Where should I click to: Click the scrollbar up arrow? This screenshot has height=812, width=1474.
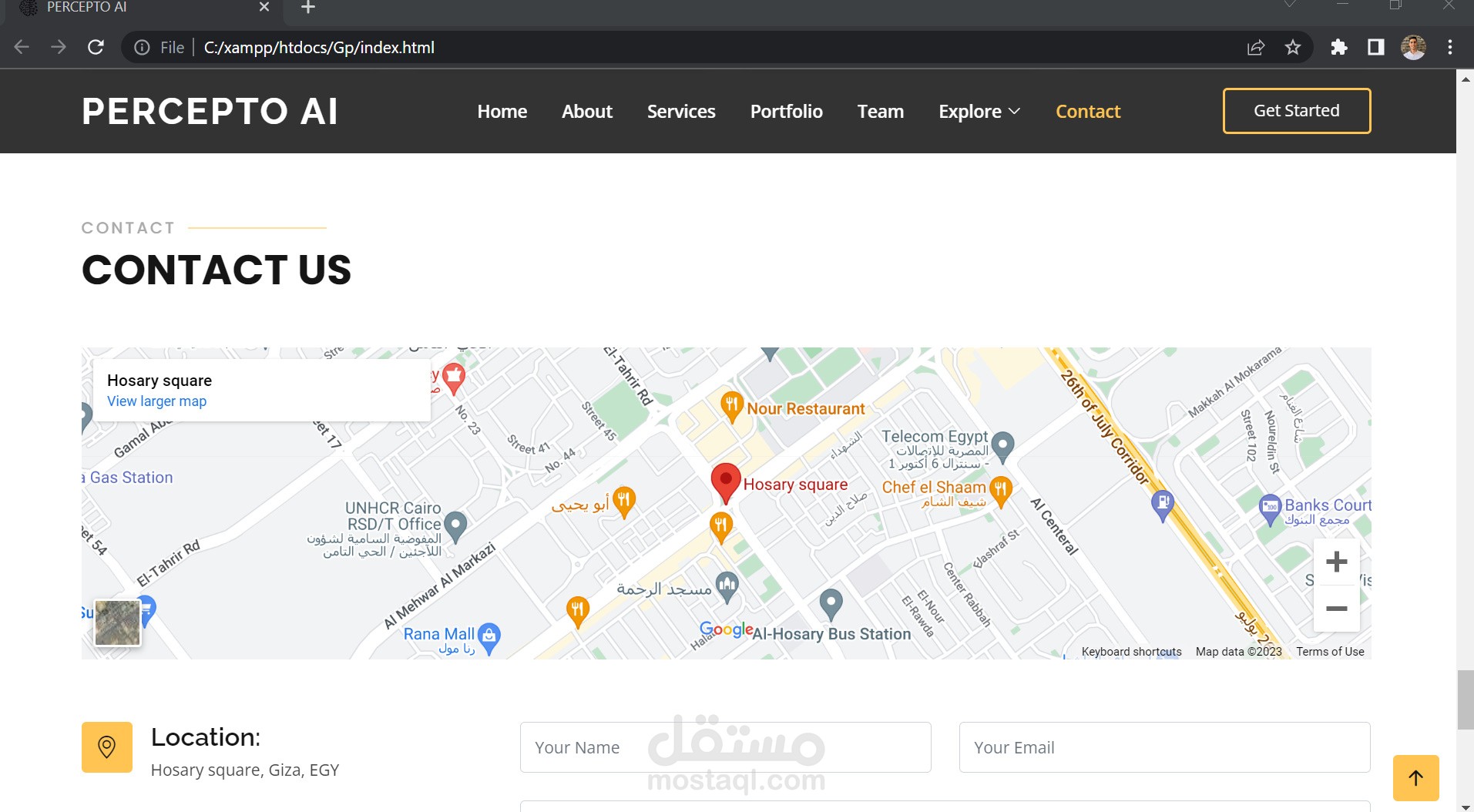(1465, 79)
